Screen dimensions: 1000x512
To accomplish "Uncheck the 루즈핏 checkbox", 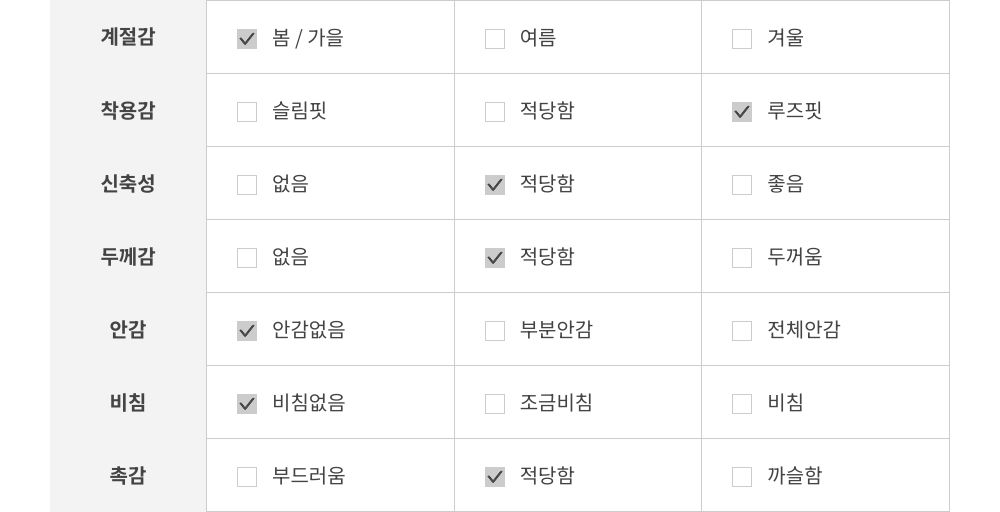I will [x=742, y=112].
